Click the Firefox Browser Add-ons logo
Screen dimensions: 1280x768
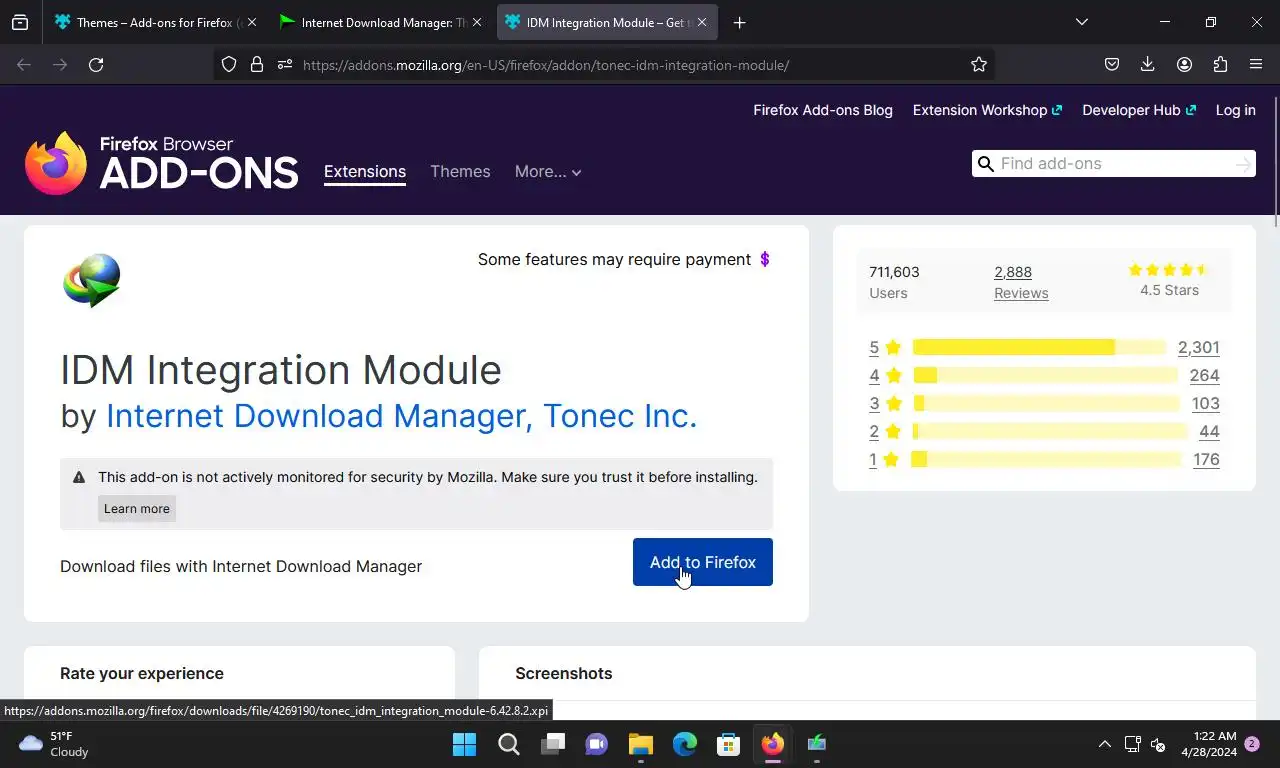[161, 163]
